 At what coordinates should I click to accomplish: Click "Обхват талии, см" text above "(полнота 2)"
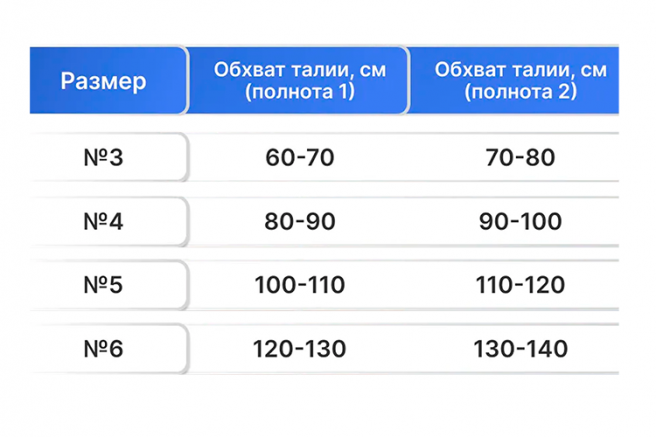coord(521,70)
